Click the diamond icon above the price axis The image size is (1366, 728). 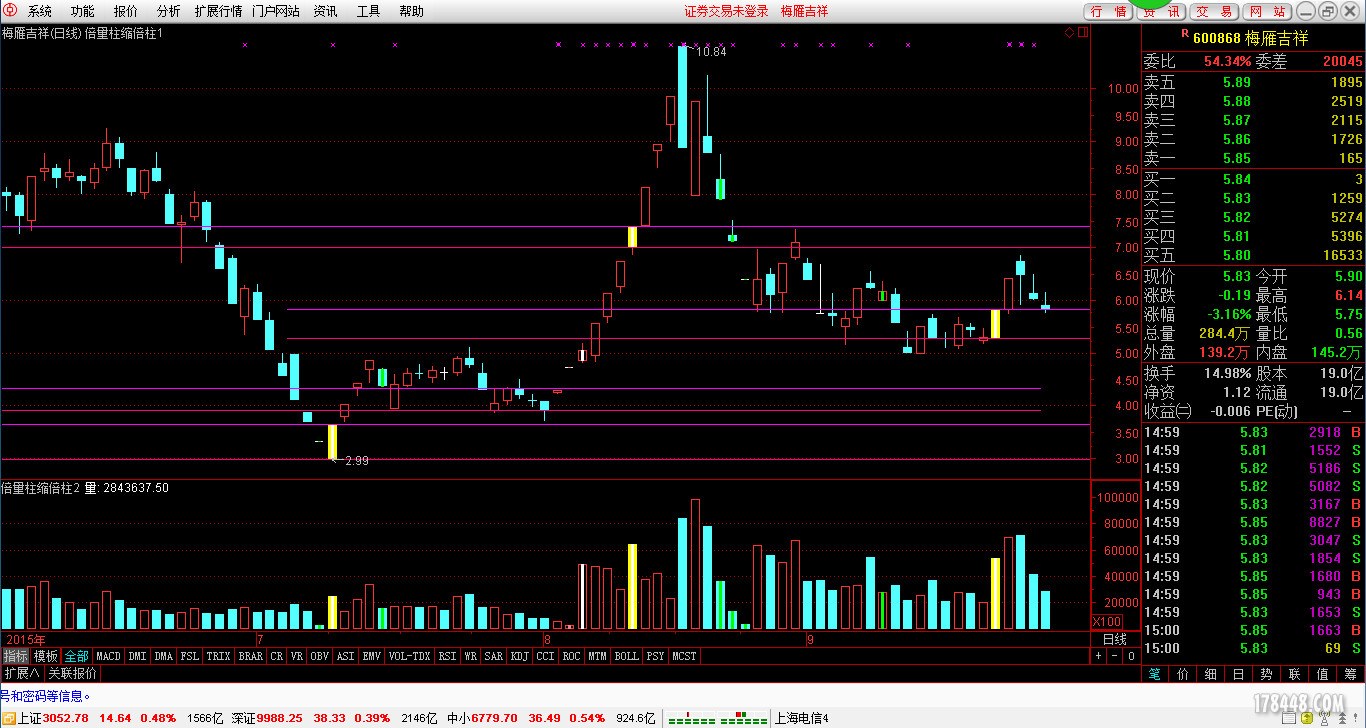[1069, 33]
